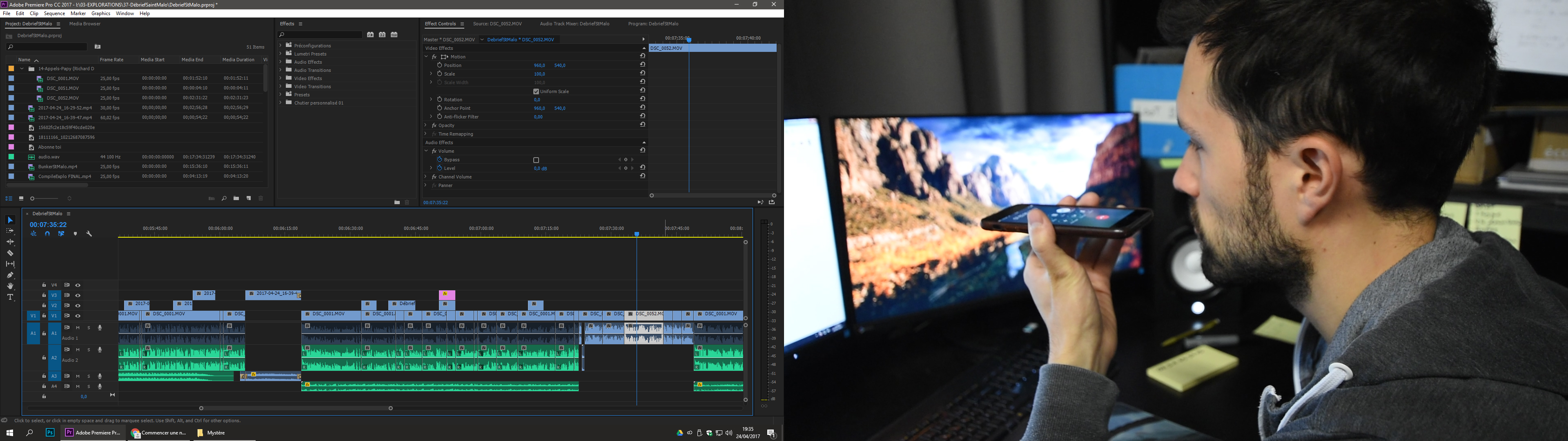Image resolution: width=1568 pixels, height=441 pixels.
Task: Switch to the Media Browser tab
Action: point(85,24)
